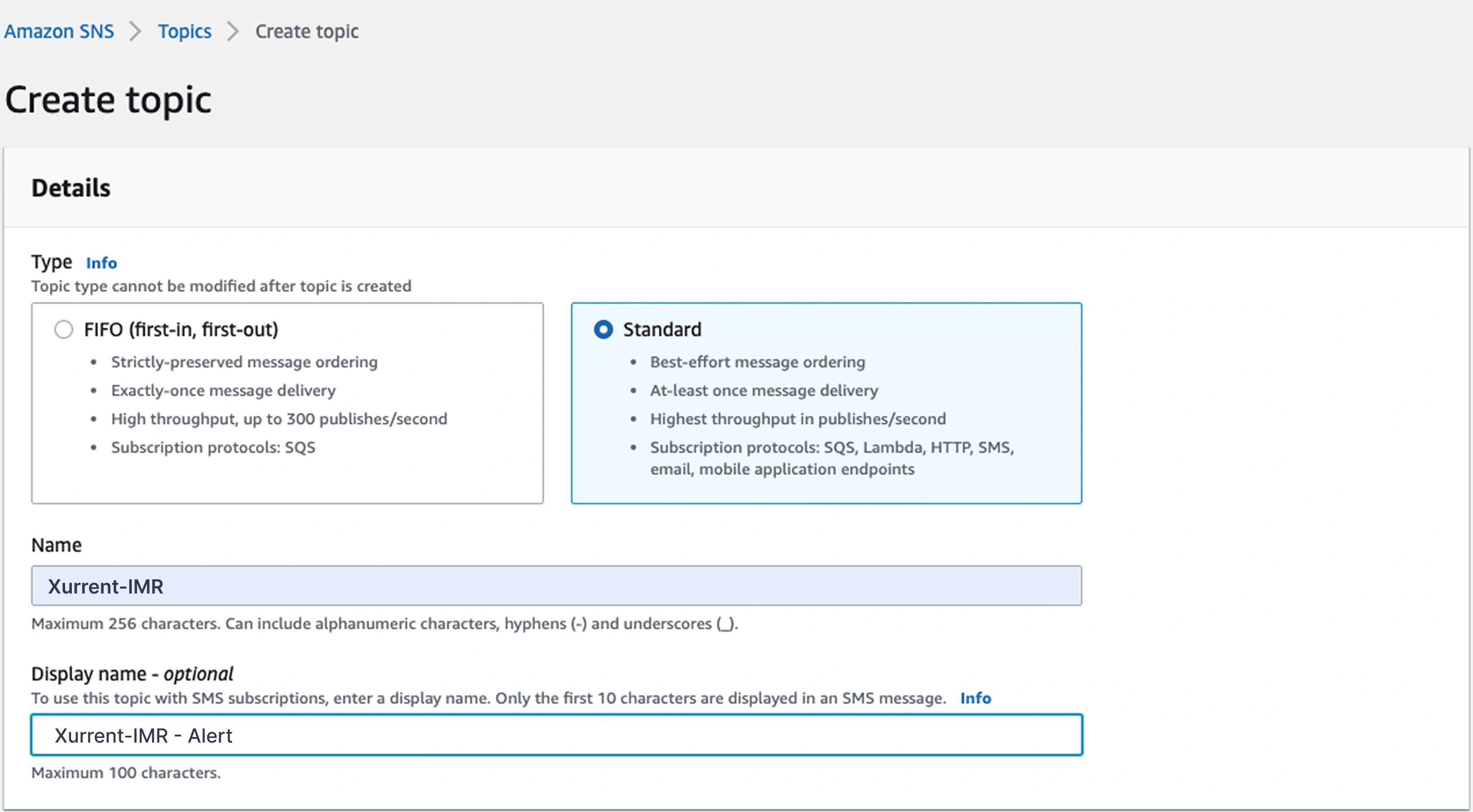Click the chevron after the Topics breadcrumb
1473x812 pixels.
pos(233,32)
